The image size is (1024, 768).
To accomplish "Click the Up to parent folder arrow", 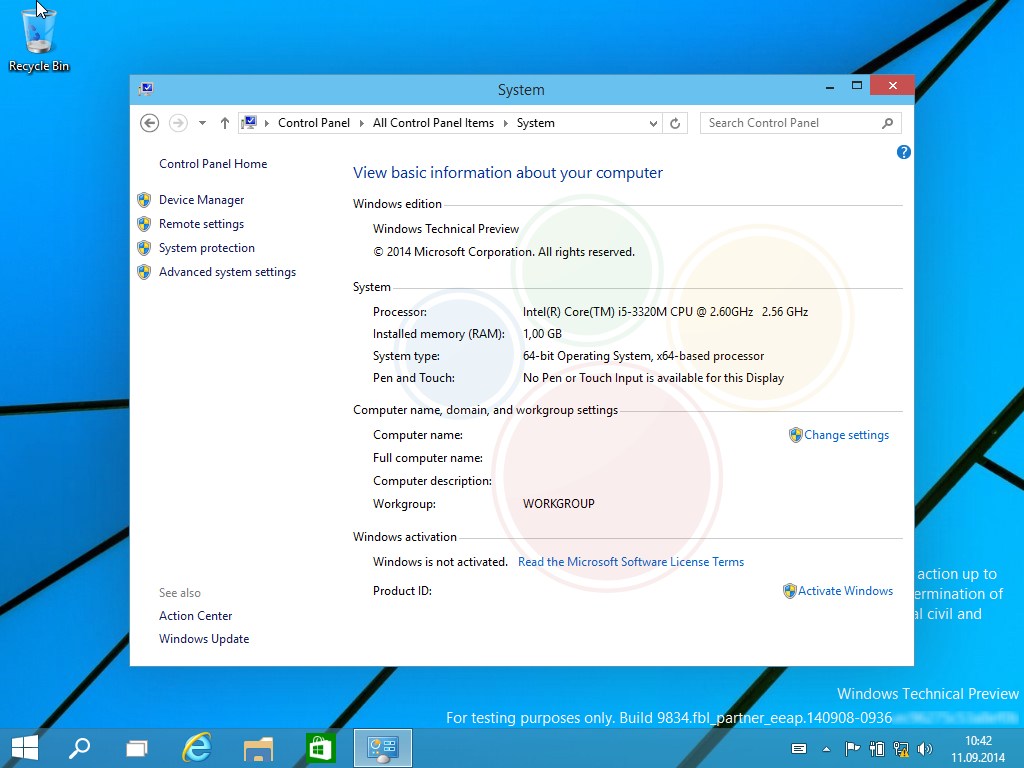I will pyautogui.click(x=225, y=123).
